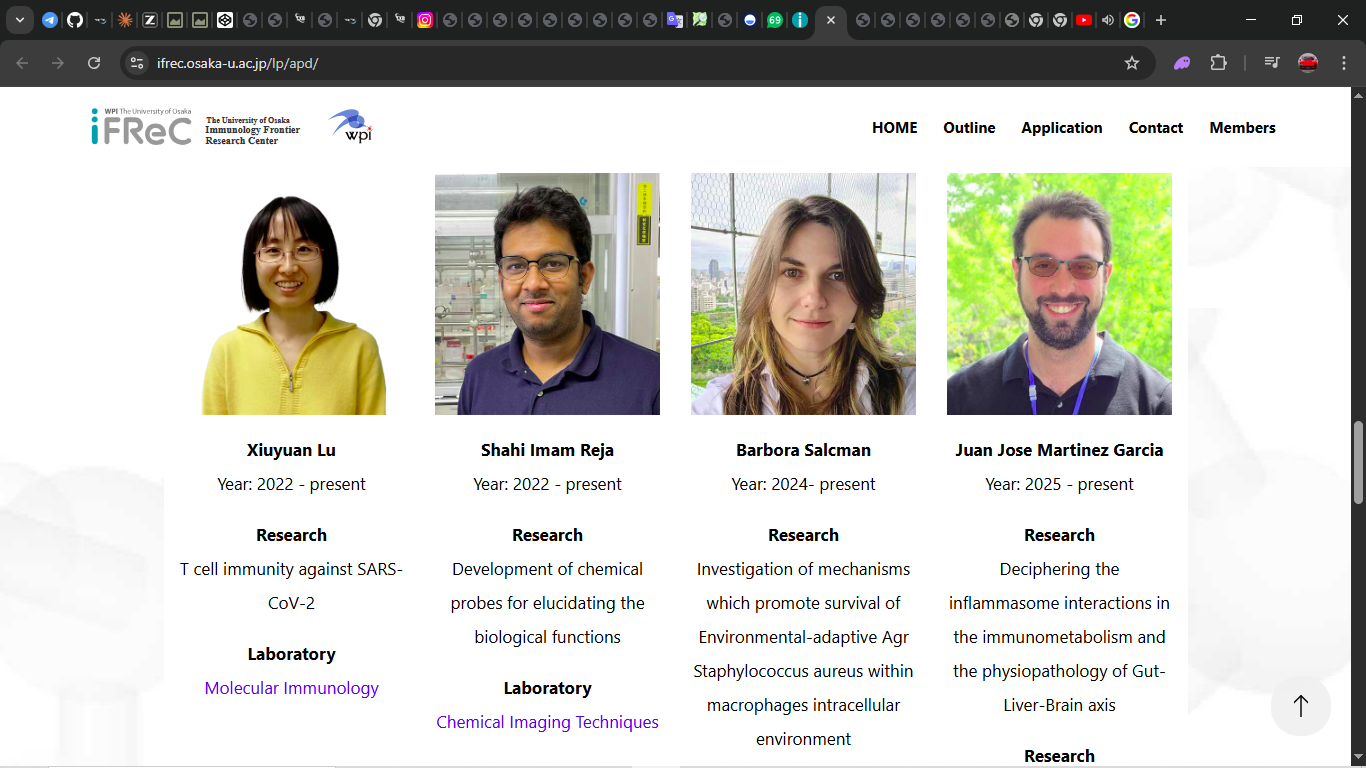Open the Extensions puzzle menu
The width and height of the screenshot is (1366, 768).
1218,63
